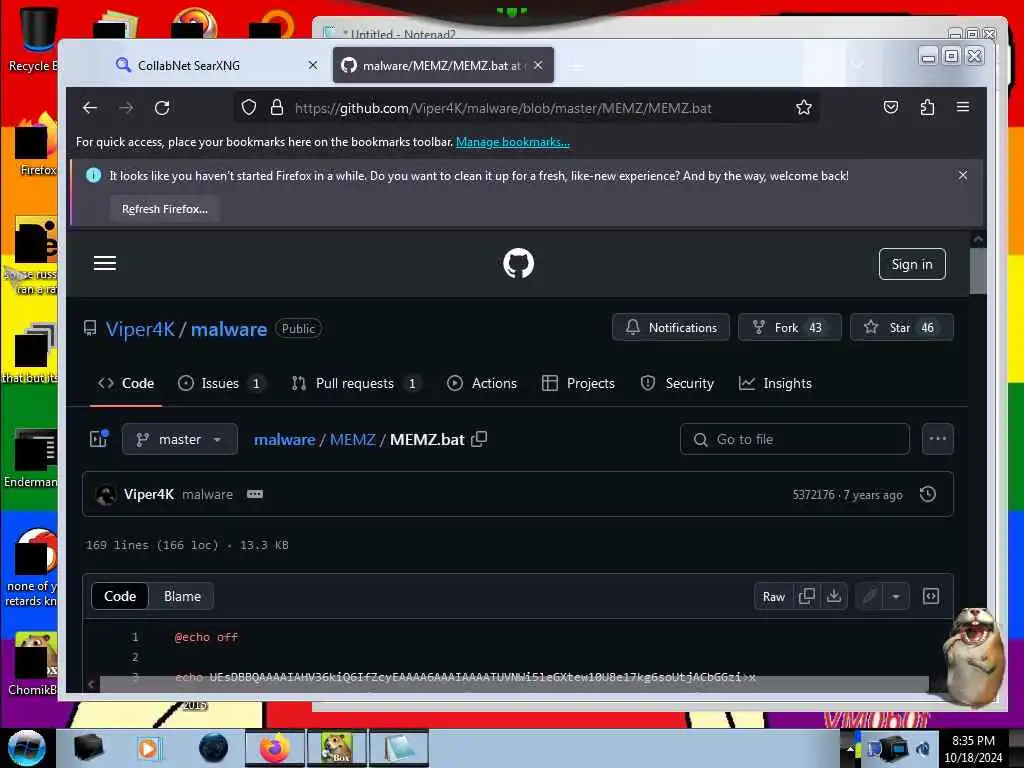Open the Issues tab

click(222, 383)
